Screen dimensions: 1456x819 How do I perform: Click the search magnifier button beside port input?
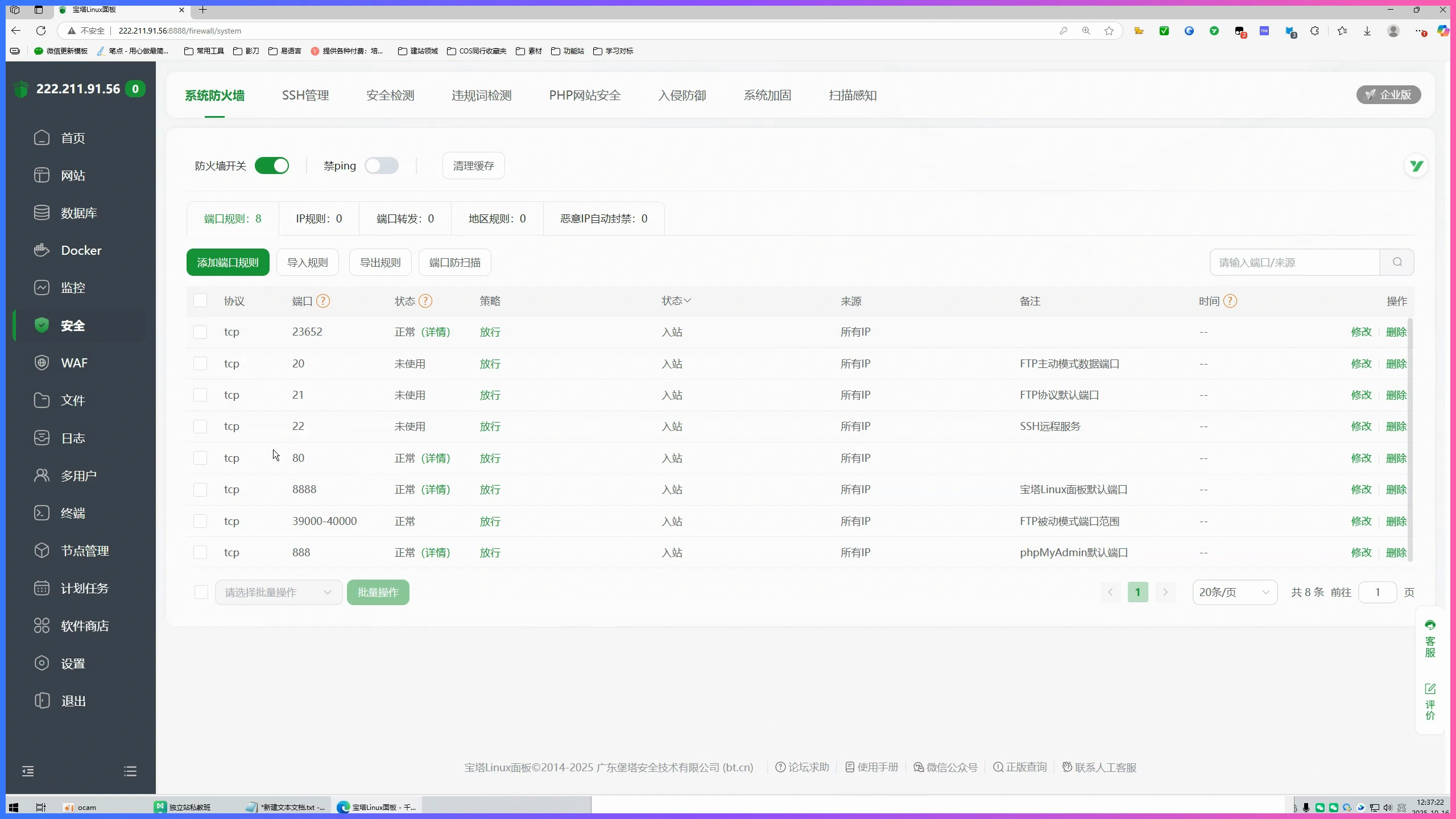(x=1397, y=262)
